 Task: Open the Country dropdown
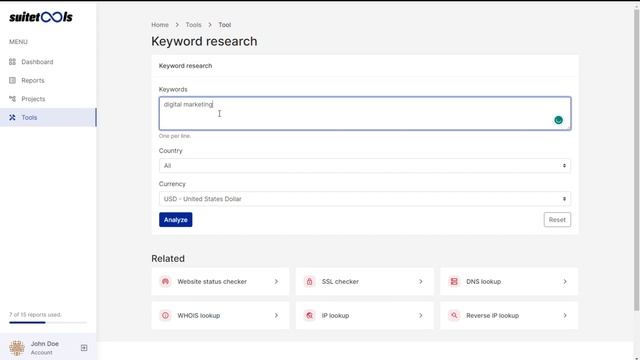[x=365, y=166]
